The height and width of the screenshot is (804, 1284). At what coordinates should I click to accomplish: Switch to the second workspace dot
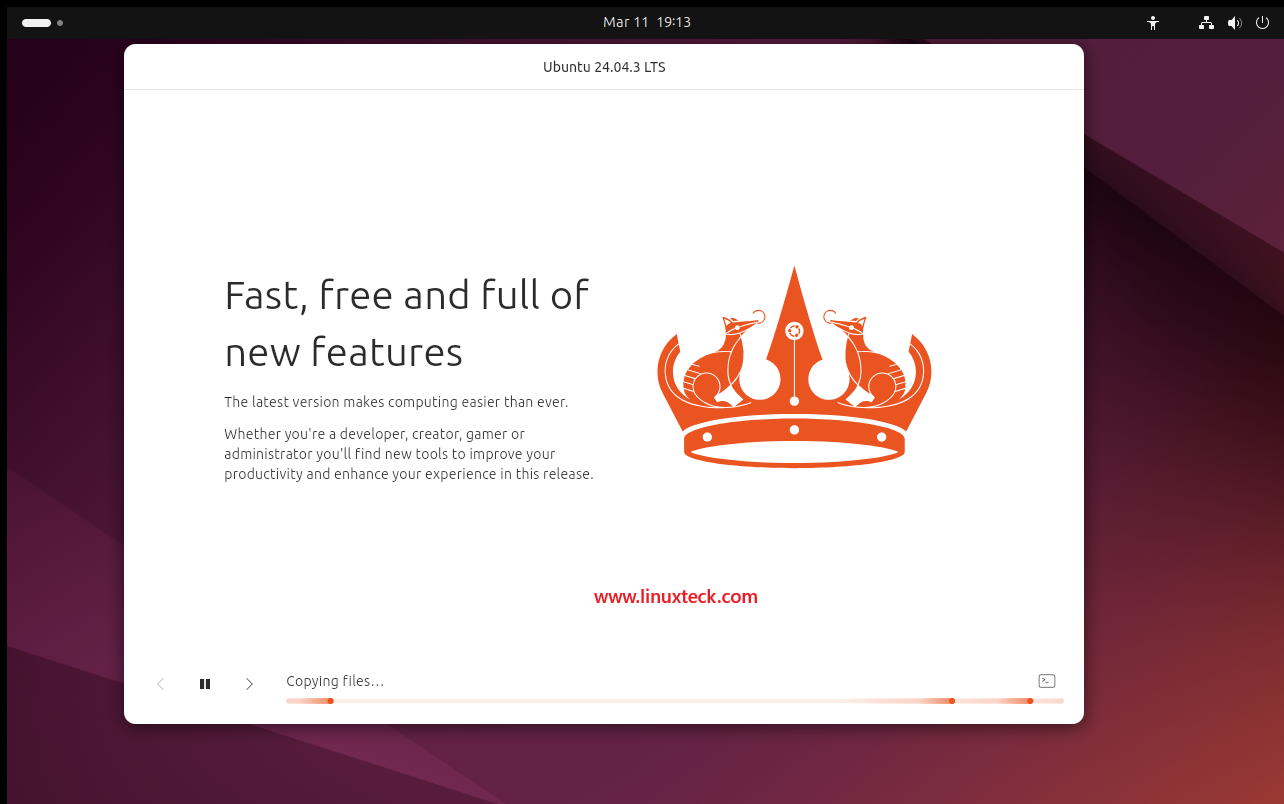pyautogui.click(x=59, y=22)
